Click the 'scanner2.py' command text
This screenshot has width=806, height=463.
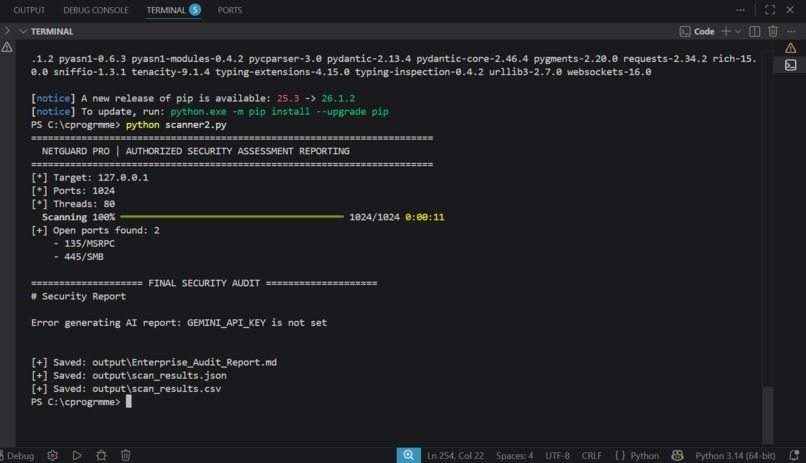(196, 125)
